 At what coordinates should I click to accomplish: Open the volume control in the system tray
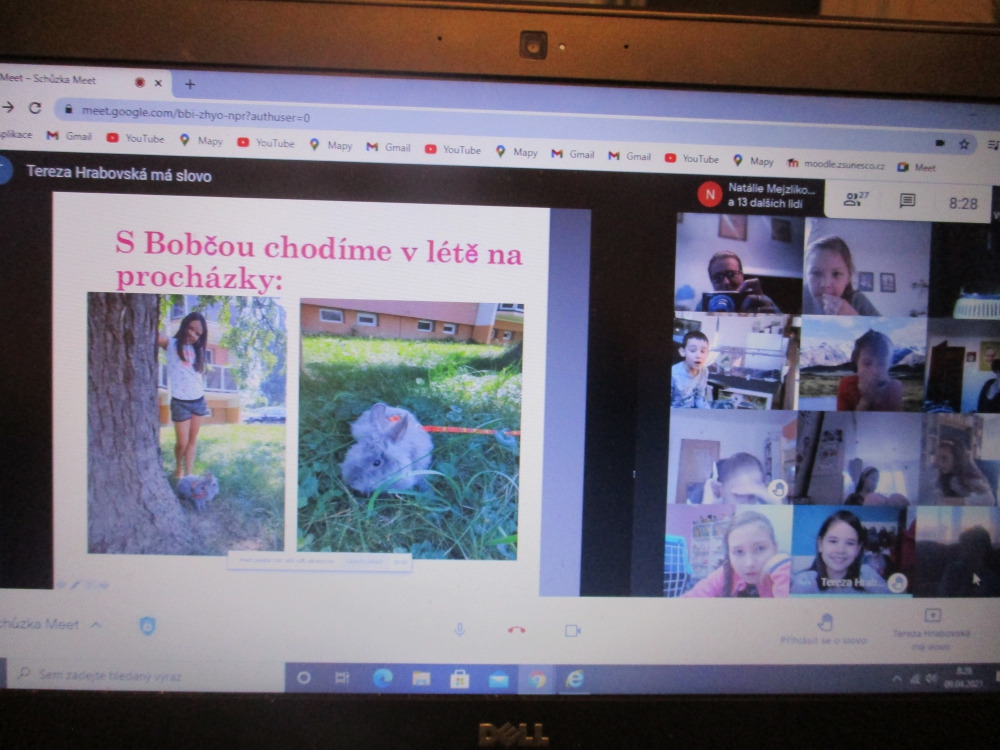pos(932,679)
